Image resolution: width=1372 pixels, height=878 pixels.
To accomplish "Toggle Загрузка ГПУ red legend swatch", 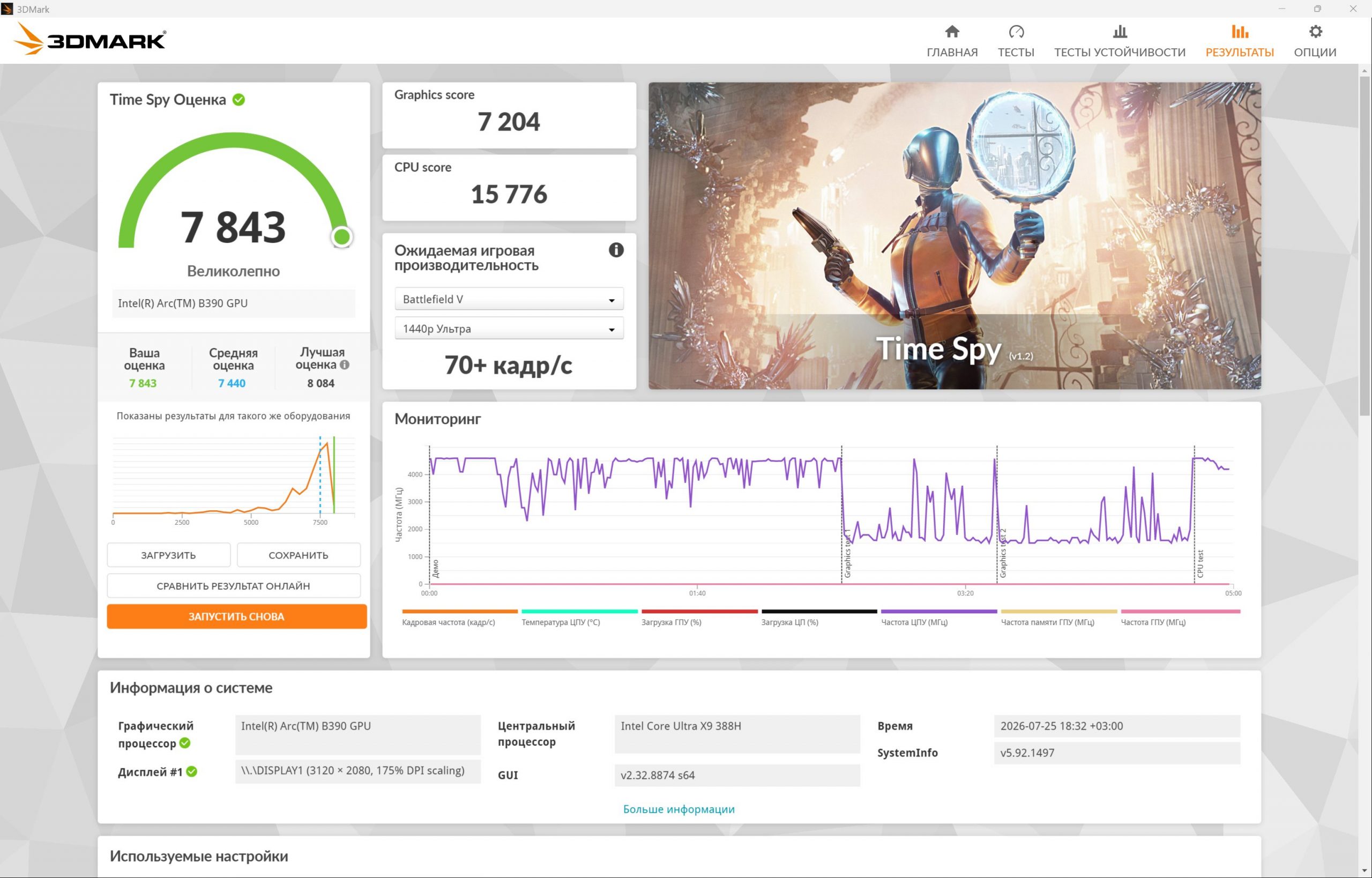I will (699, 611).
